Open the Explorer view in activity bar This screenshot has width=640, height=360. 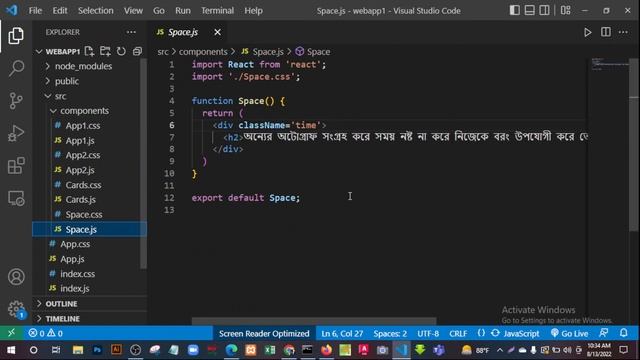(16, 36)
